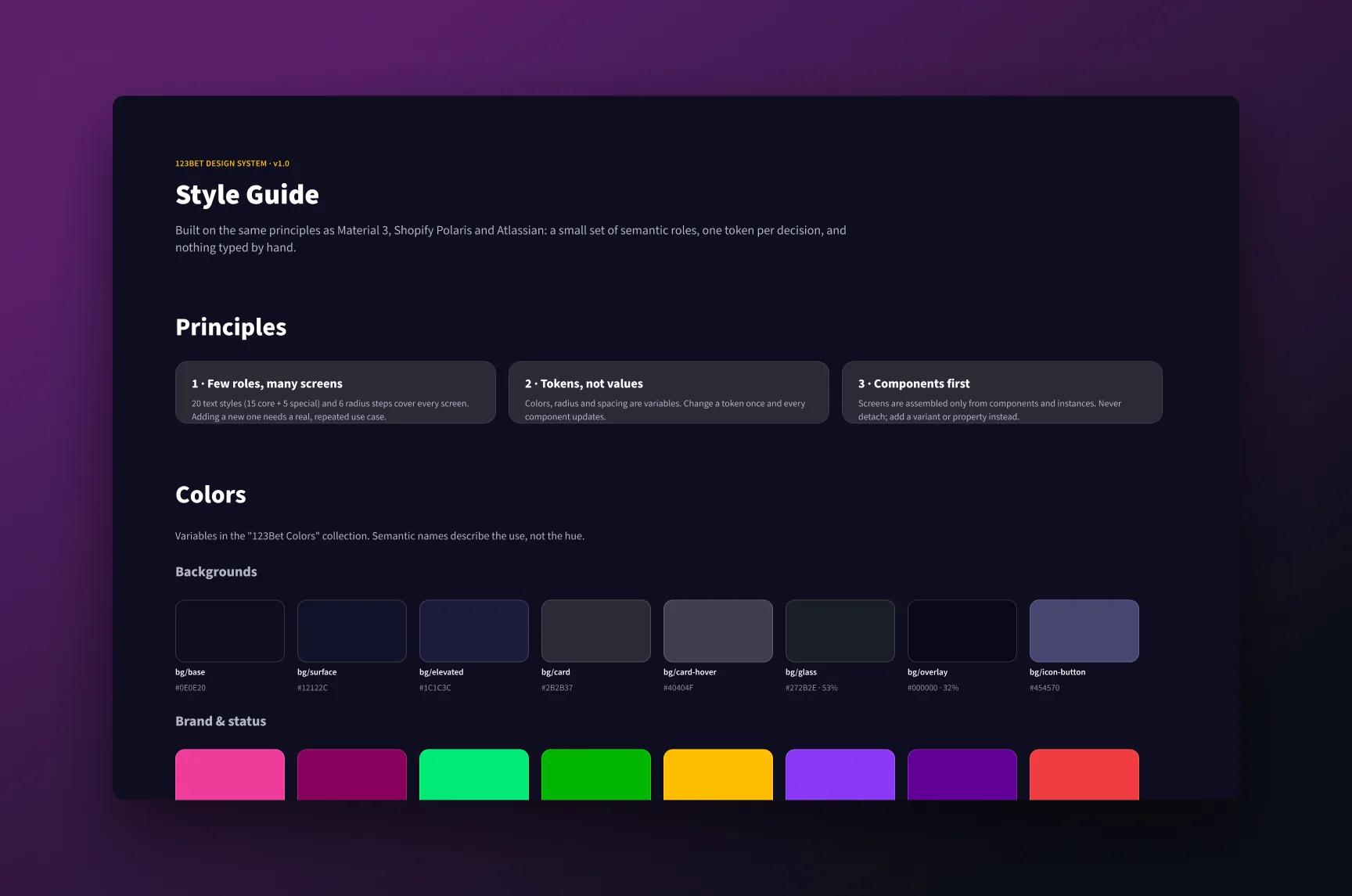Click the #2B2B37 hex value
Viewport: 1352px width, 896px height.
click(x=557, y=688)
